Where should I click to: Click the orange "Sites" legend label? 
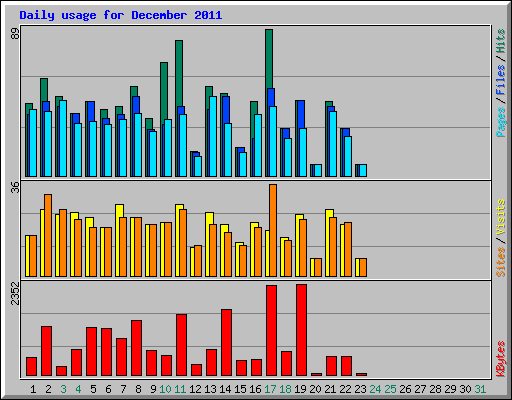pyautogui.click(x=500, y=262)
